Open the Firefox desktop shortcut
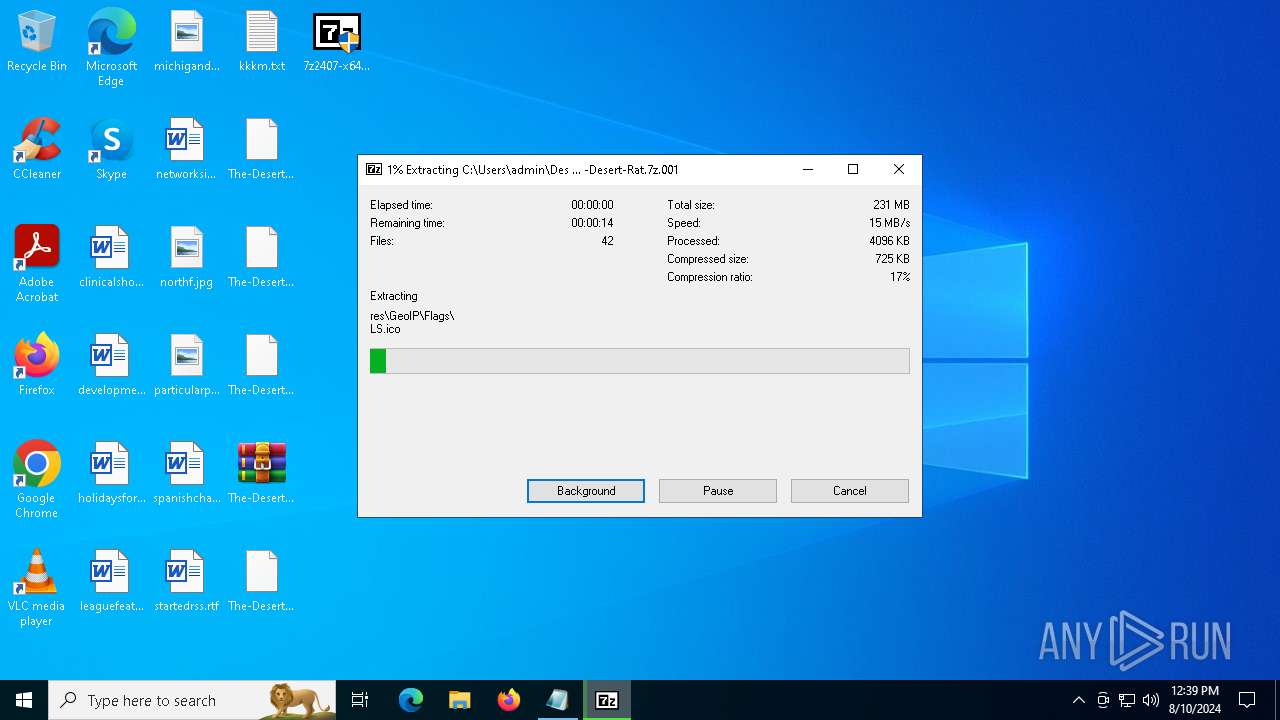Image resolution: width=1280 pixels, height=720 pixels. [37, 366]
